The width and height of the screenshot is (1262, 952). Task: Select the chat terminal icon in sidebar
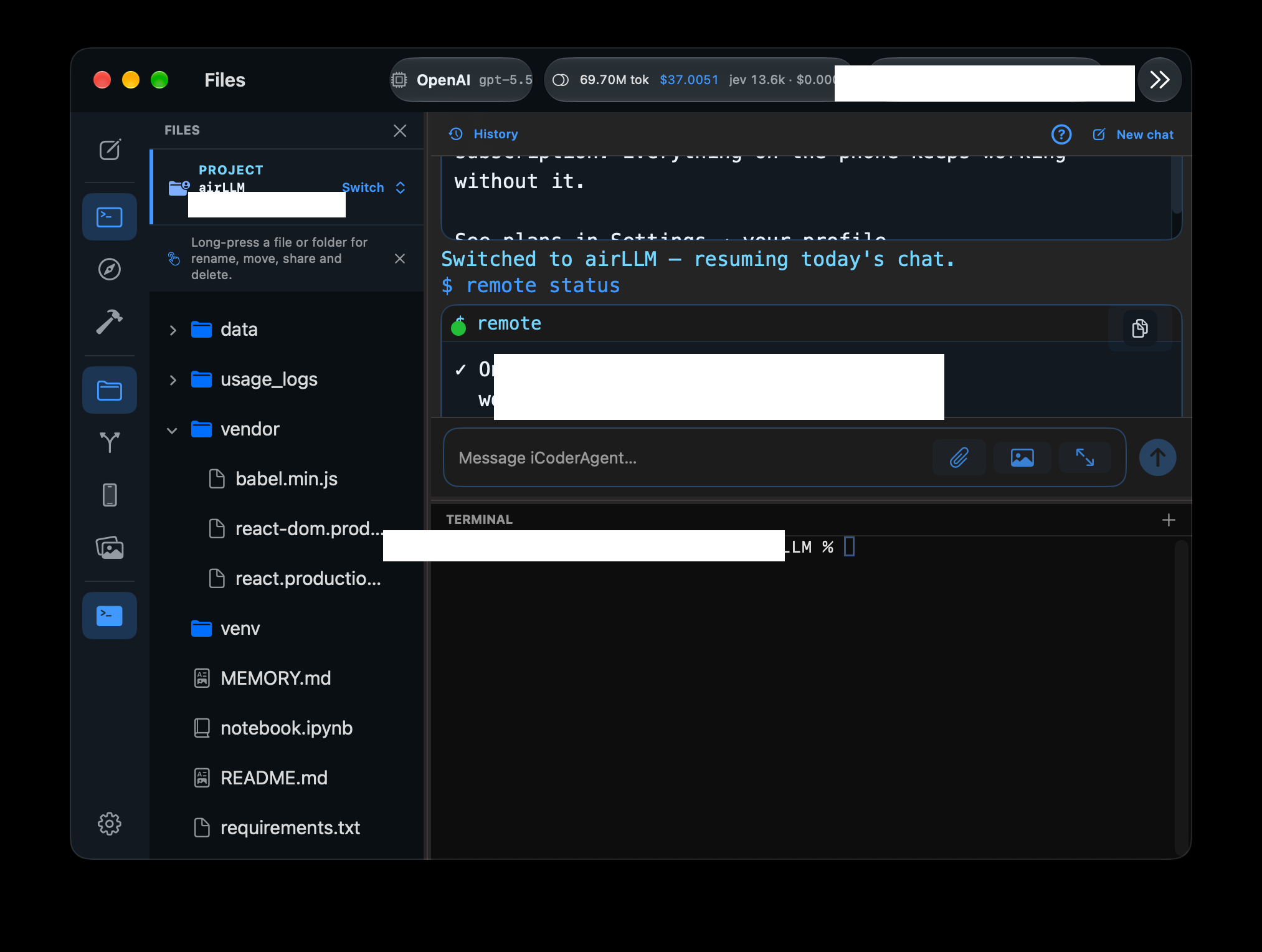(110, 217)
